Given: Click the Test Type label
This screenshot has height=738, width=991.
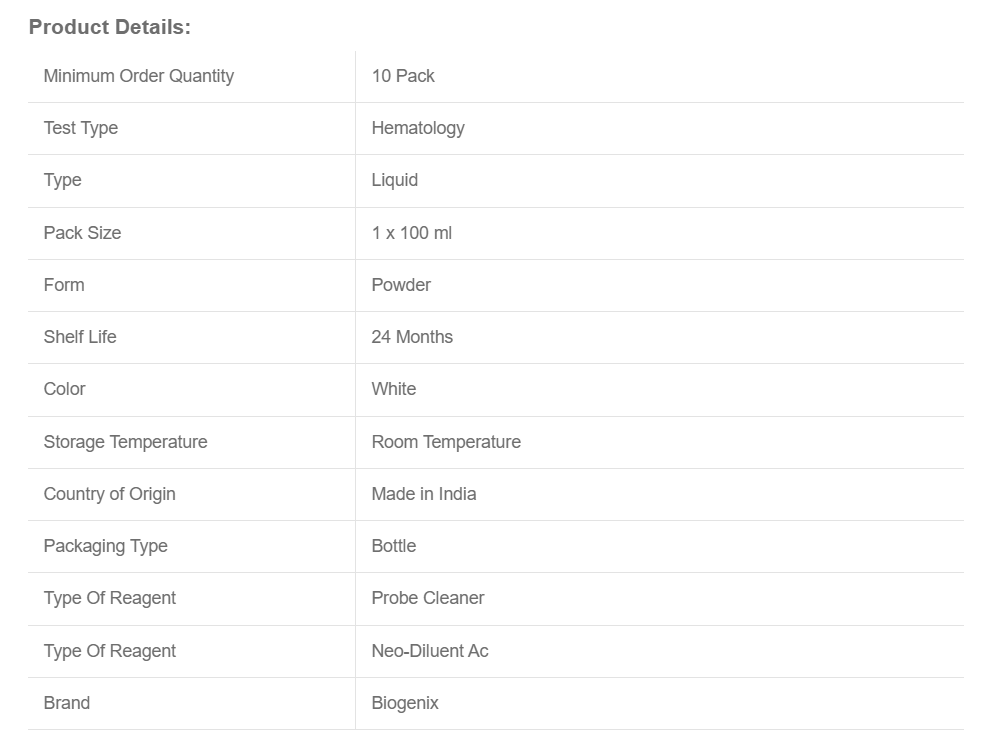Looking at the screenshot, I should click(x=80, y=128).
